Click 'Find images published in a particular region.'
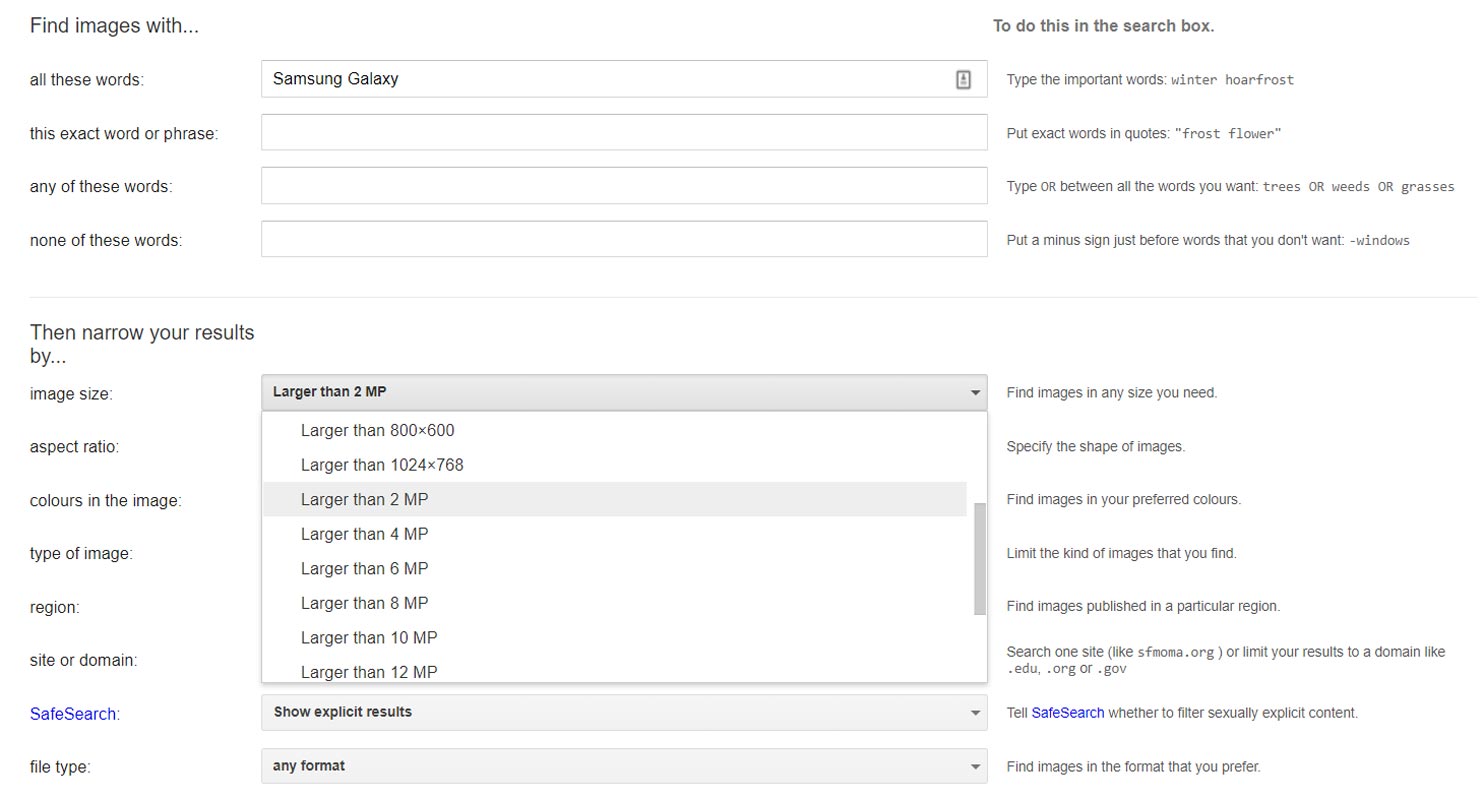This screenshot has width=1484, height=800. pyautogui.click(x=1143, y=606)
